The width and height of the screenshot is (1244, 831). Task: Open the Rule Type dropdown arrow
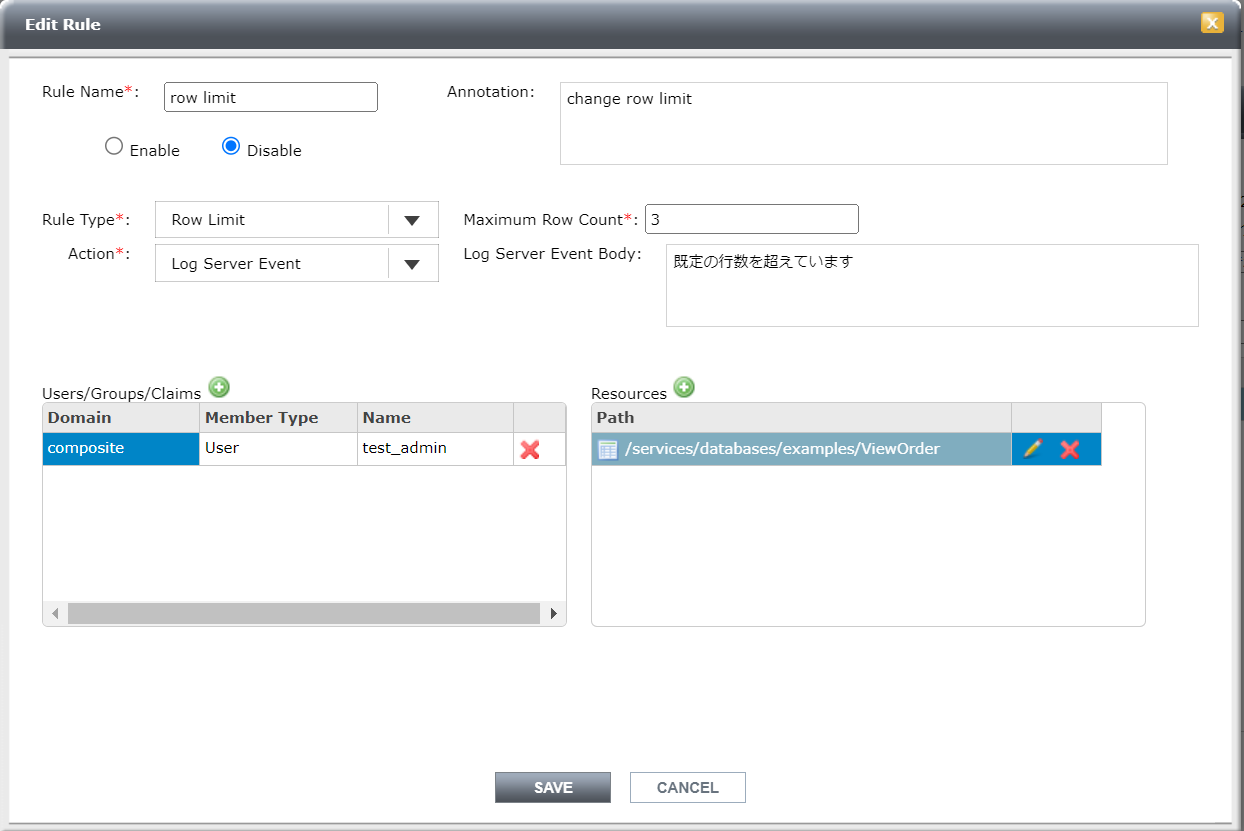412,220
